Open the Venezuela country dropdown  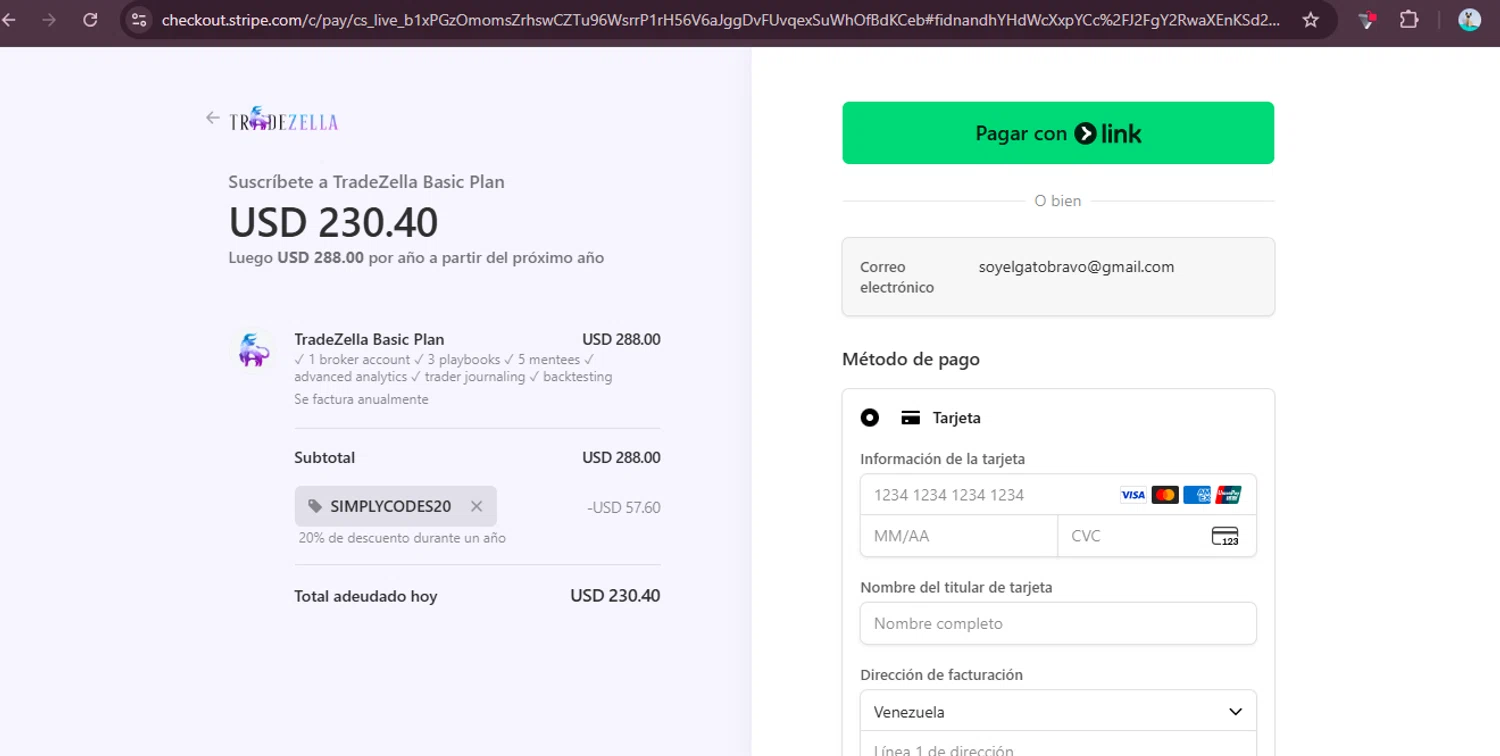click(1058, 712)
